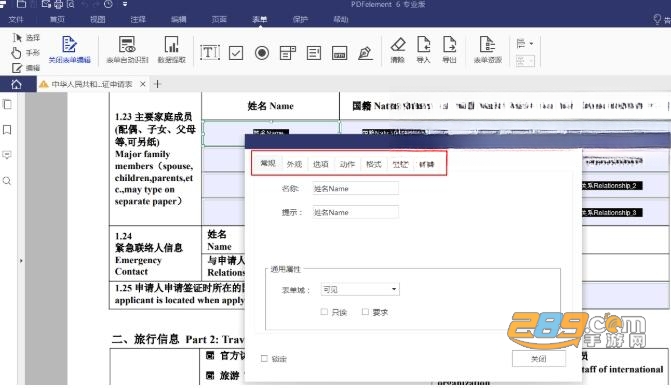
Task: Select the combo box form tool
Action: click(x=288, y=53)
